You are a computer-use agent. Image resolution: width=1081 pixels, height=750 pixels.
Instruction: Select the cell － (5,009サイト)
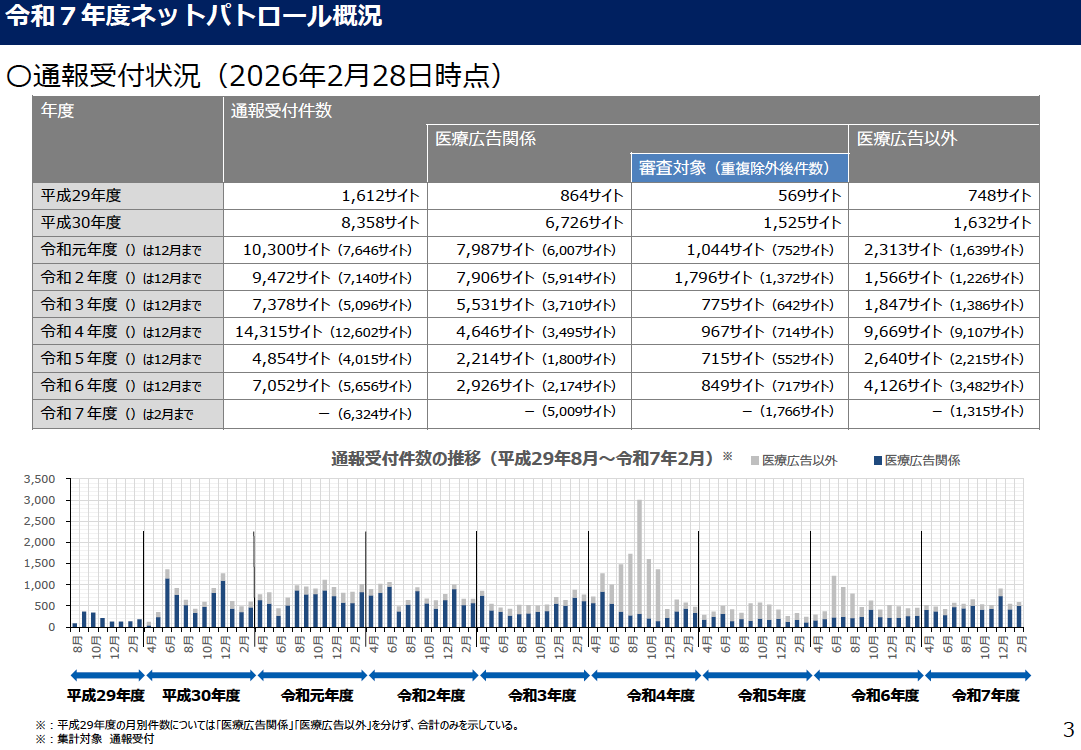pyautogui.click(x=529, y=414)
